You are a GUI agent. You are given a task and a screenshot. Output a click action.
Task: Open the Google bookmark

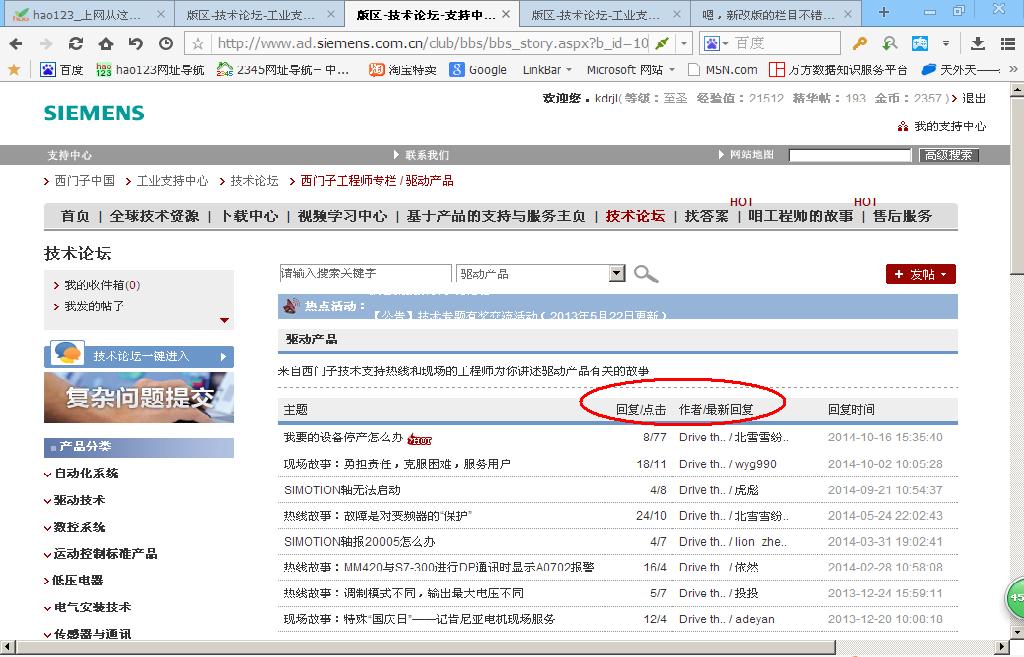[x=478, y=69]
